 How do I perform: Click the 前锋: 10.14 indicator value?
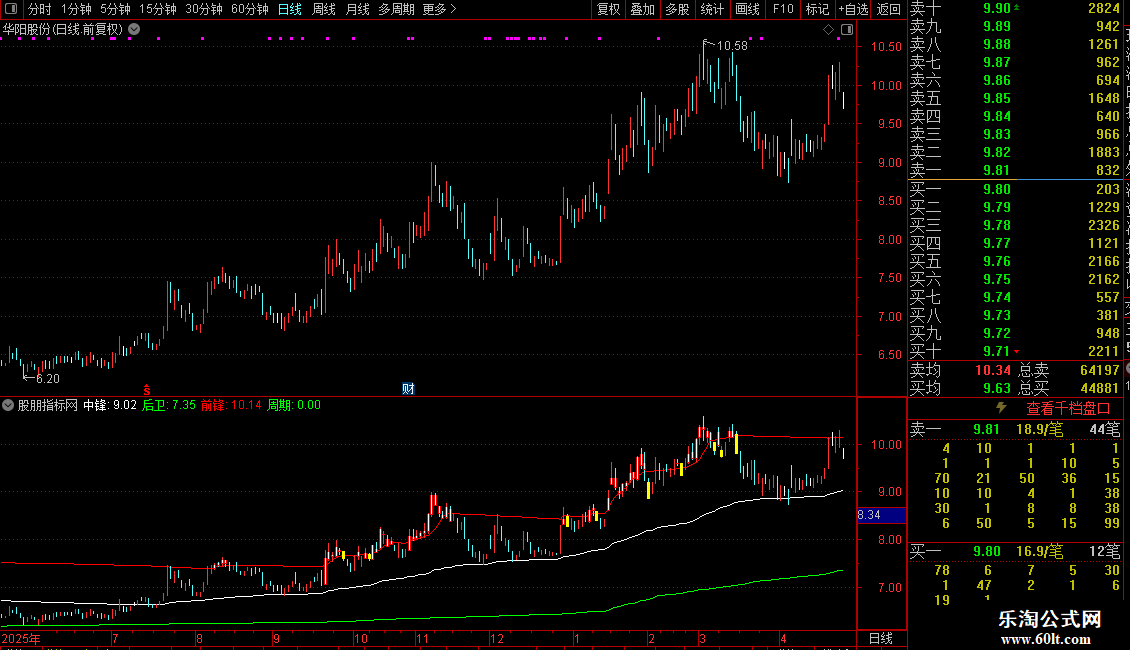pyautogui.click(x=231, y=405)
